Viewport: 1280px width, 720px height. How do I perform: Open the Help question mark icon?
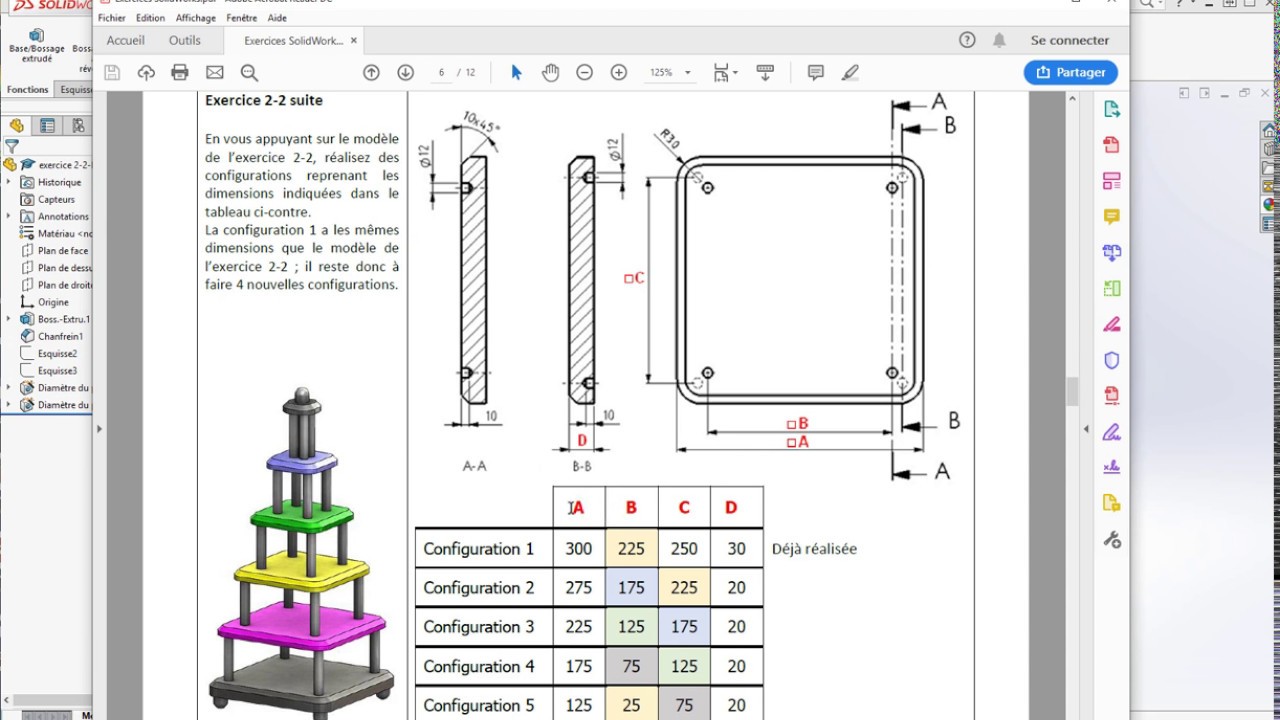(x=967, y=40)
